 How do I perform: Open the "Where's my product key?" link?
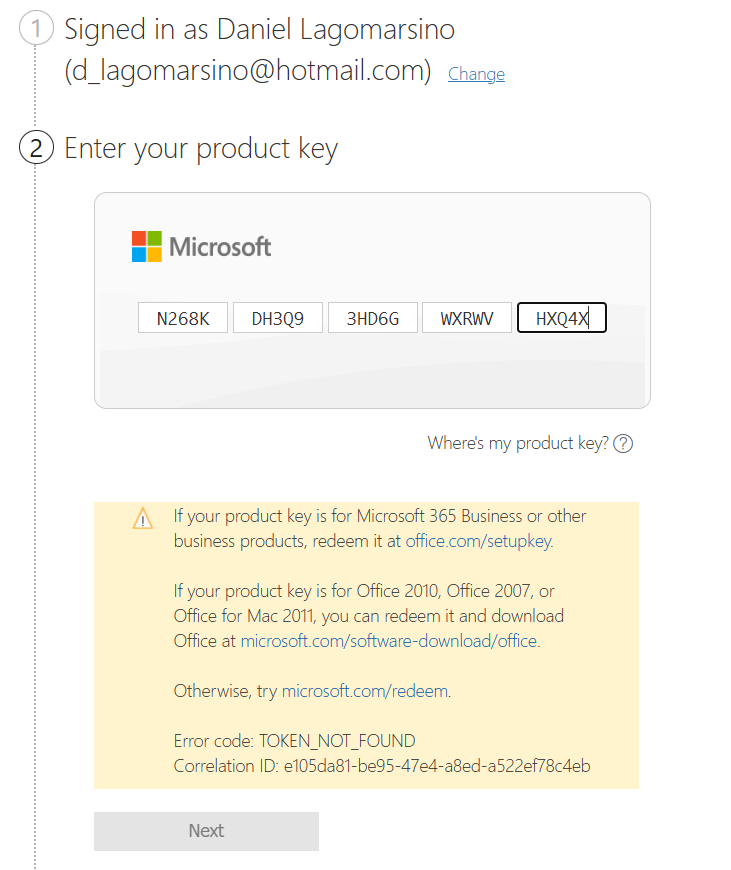coord(518,443)
